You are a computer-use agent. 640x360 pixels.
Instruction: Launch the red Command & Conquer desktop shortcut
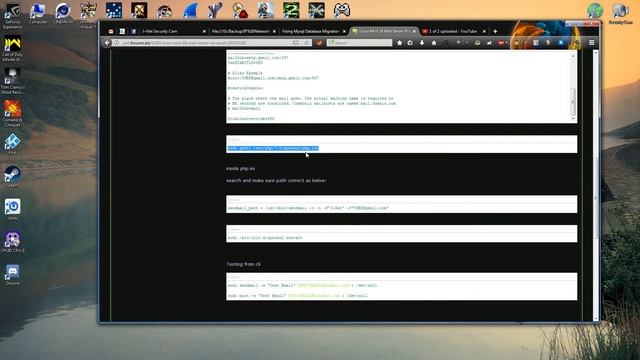click(x=12, y=114)
